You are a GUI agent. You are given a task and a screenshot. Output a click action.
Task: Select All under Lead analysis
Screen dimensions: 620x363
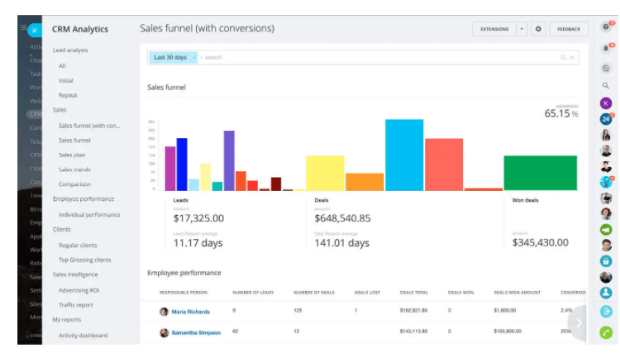[x=62, y=66]
